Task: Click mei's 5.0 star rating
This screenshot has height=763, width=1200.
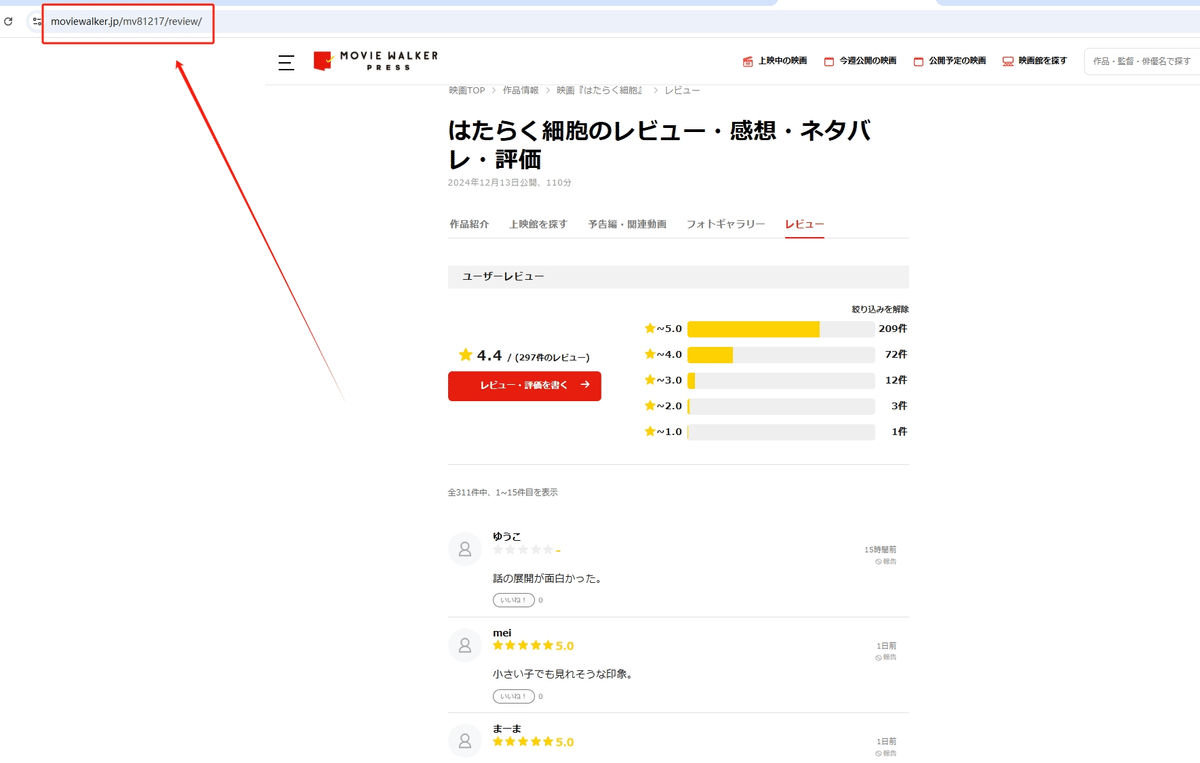Action: (x=533, y=646)
